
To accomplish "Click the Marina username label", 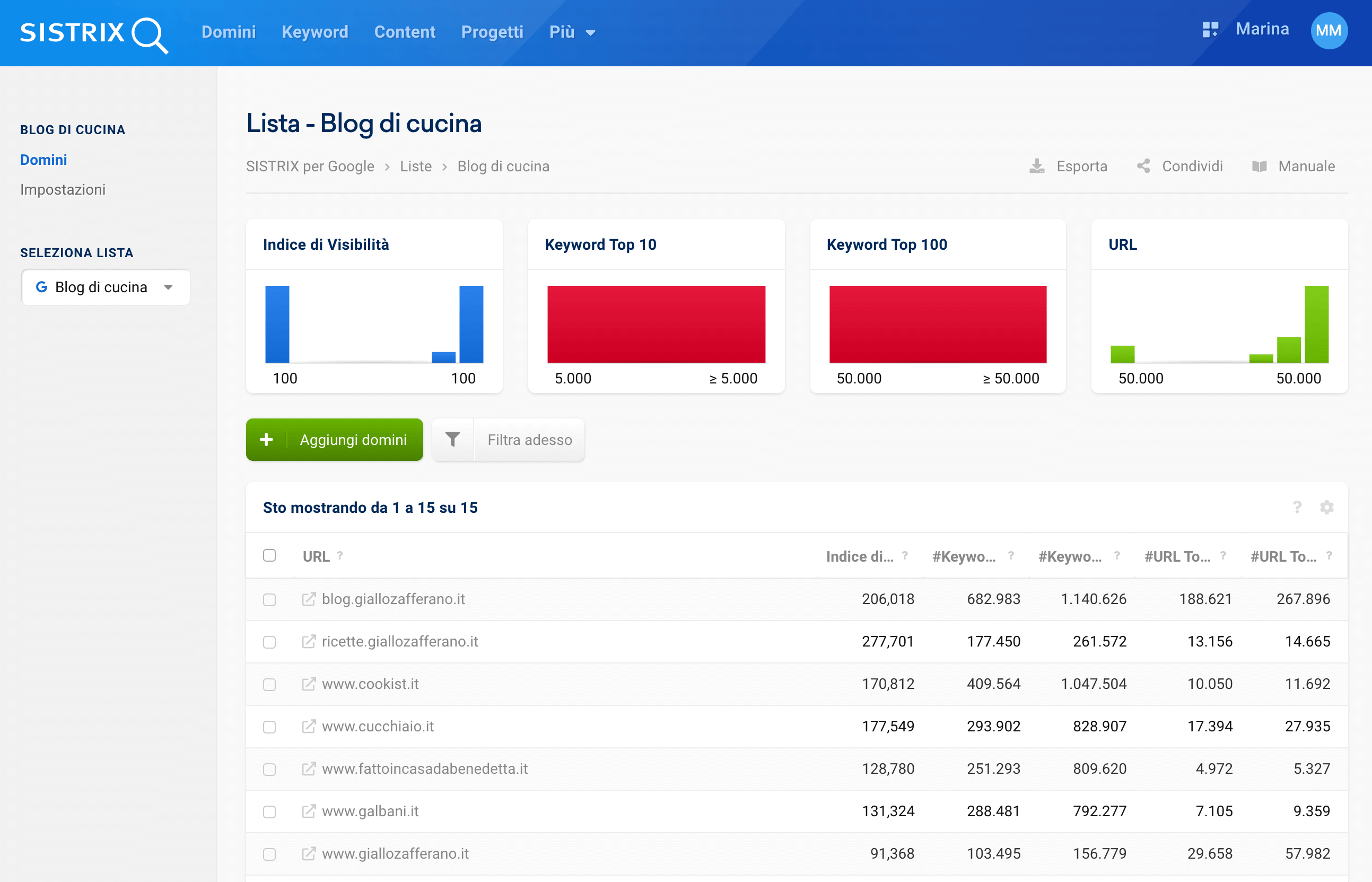I will point(1262,29).
